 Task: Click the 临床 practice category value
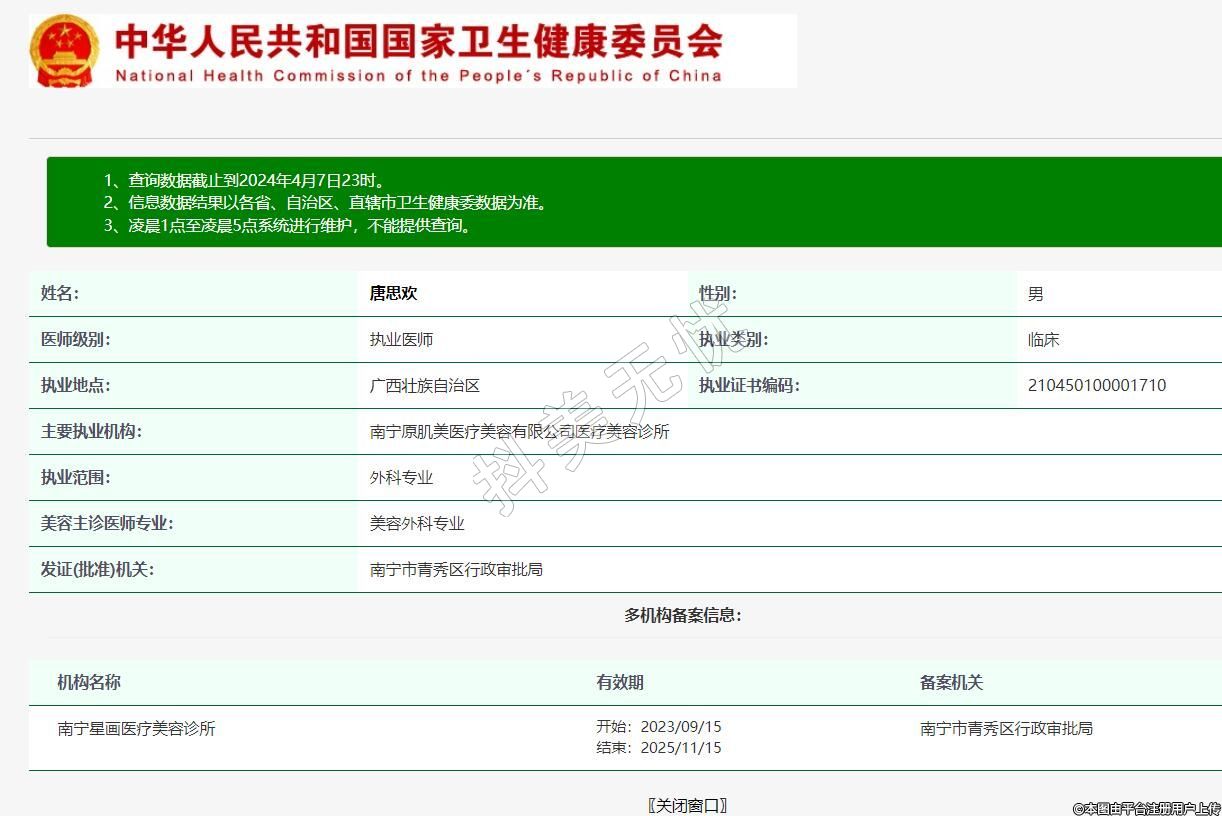pyautogui.click(x=1043, y=340)
